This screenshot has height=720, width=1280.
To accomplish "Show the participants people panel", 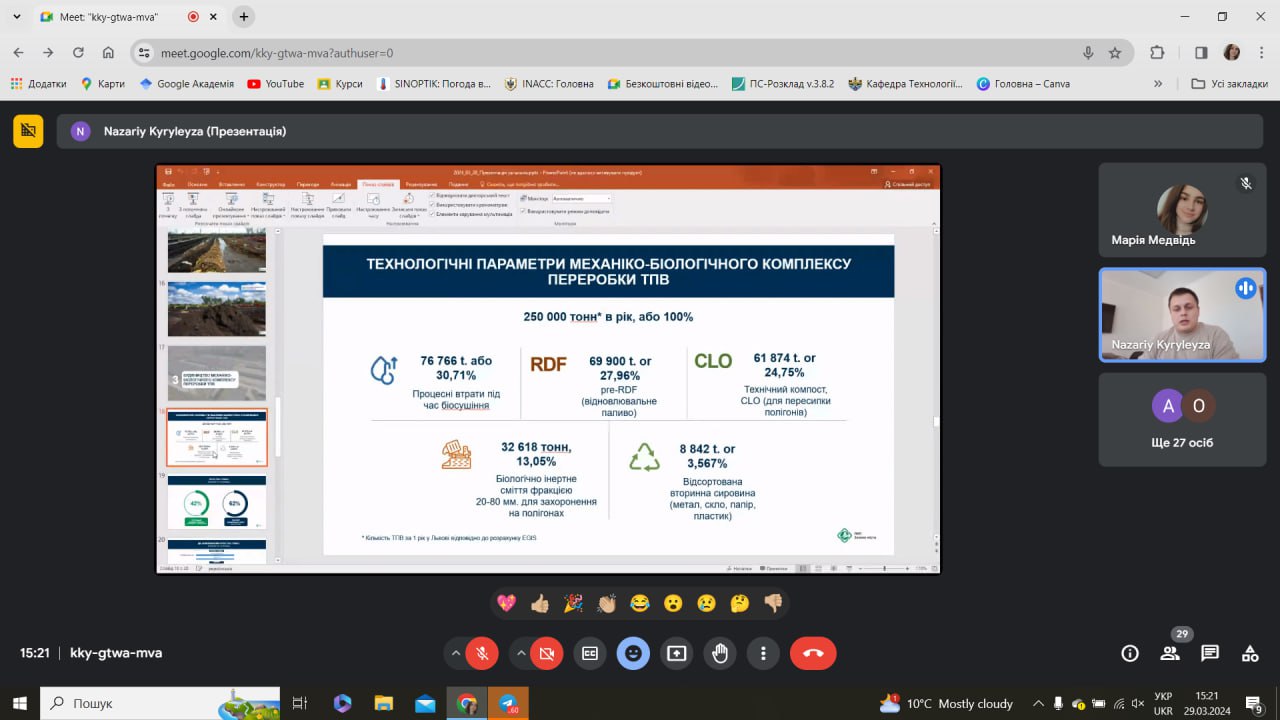I will (x=1170, y=653).
